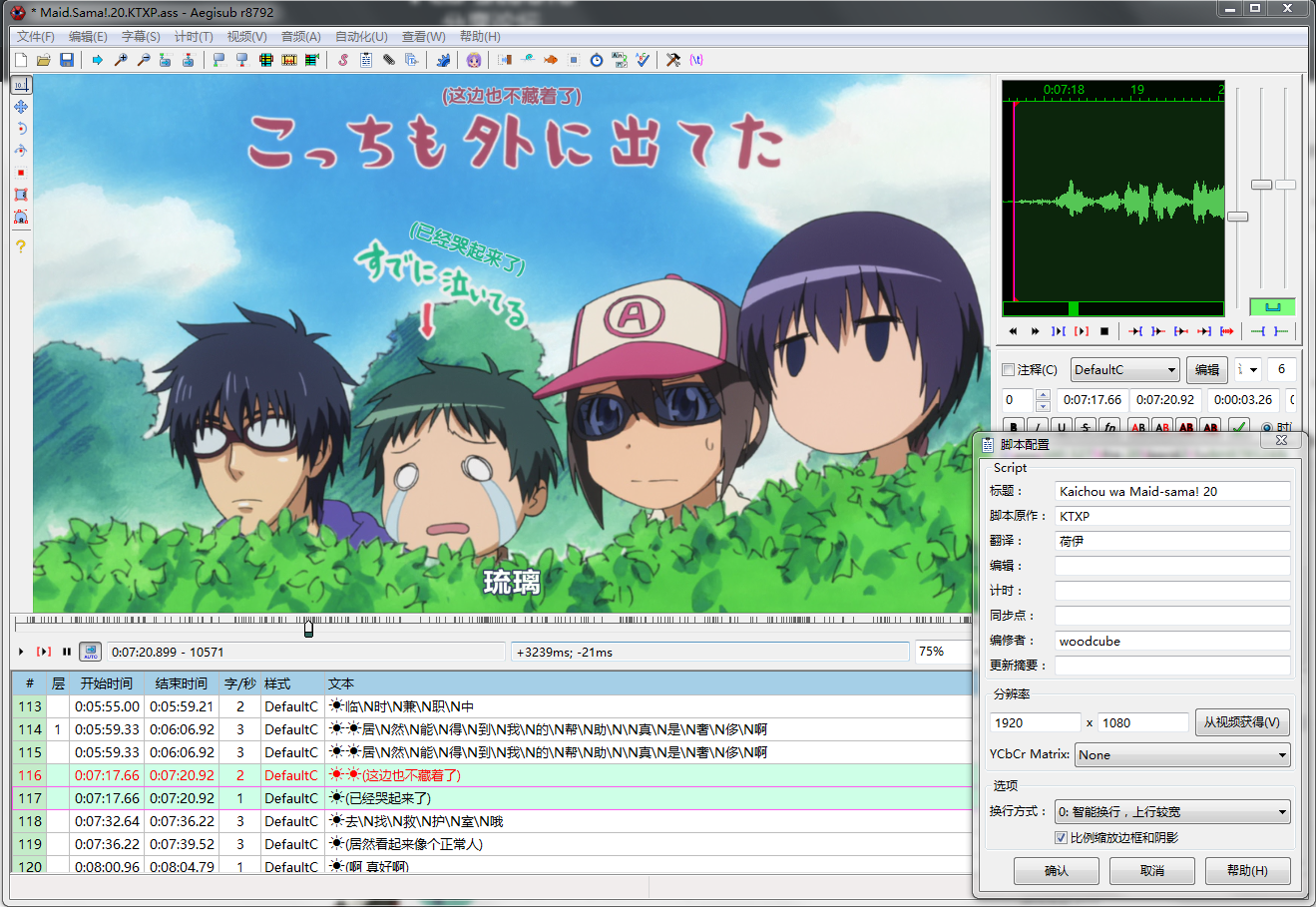Pause the video playback

tap(67, 652)
